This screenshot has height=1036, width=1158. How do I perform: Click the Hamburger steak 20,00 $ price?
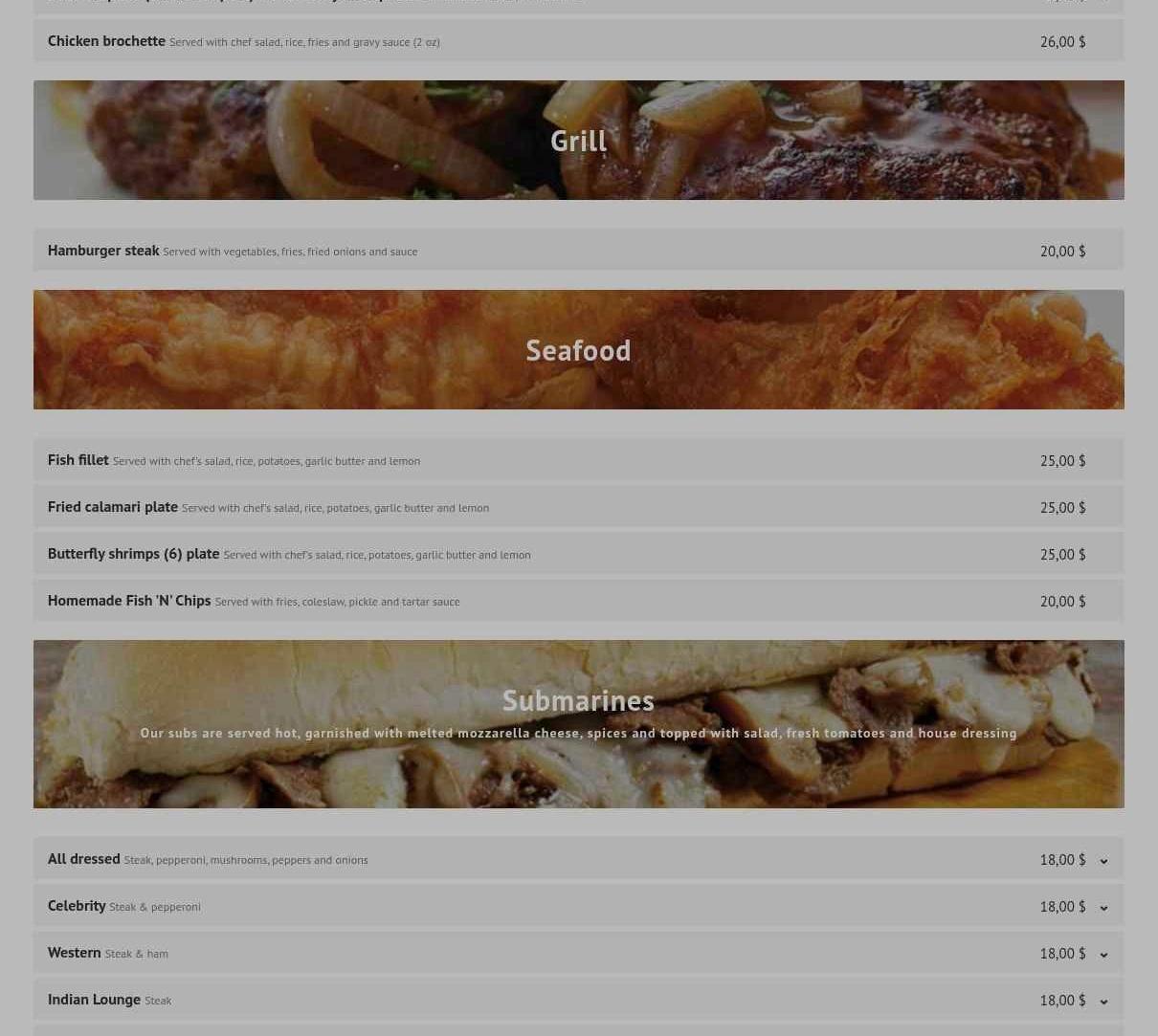click(x=1062, y=252)
